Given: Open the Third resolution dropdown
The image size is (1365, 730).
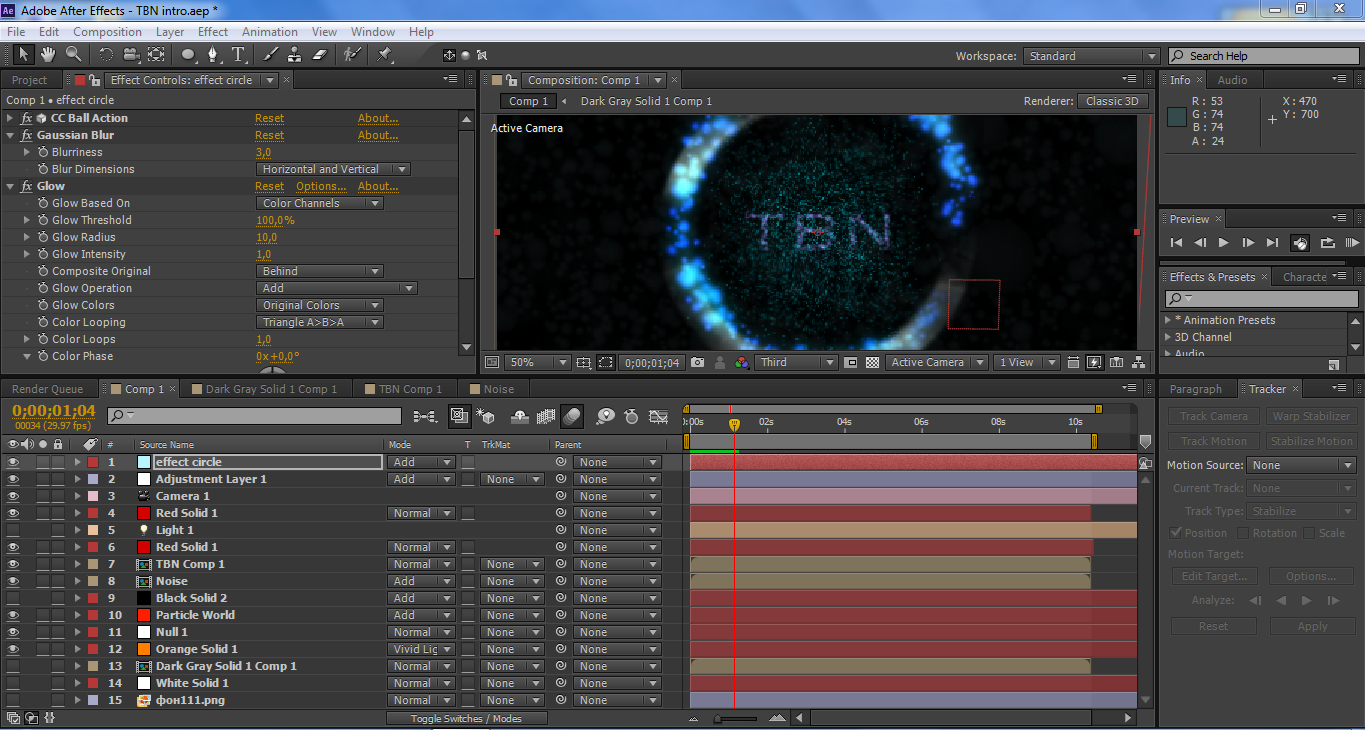Looking at the screenshot, I should pyautogui.click(x=796, y=363).
